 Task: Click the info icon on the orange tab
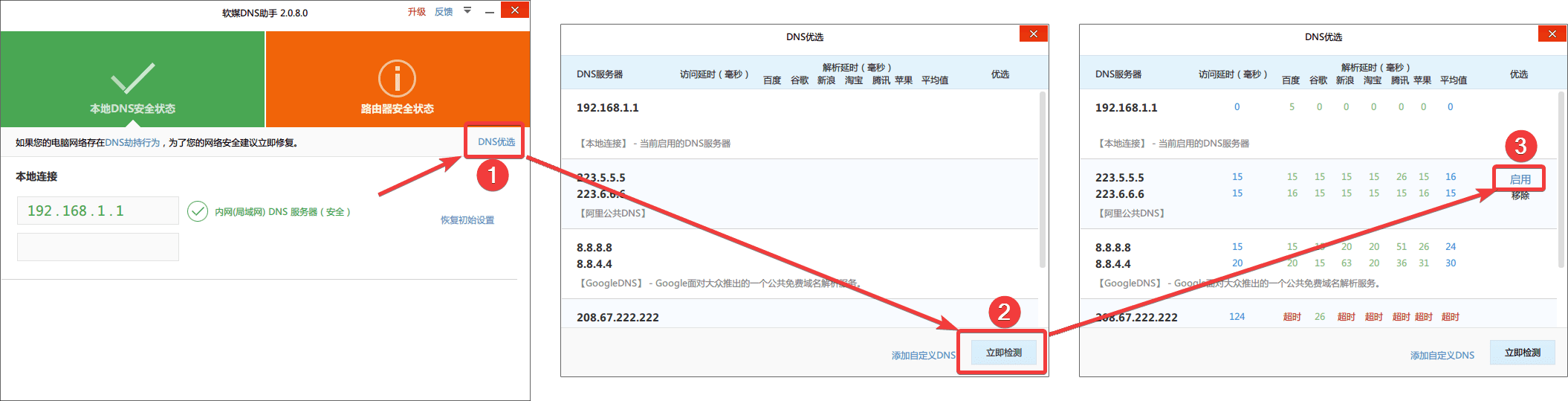[x=397, y=78]
